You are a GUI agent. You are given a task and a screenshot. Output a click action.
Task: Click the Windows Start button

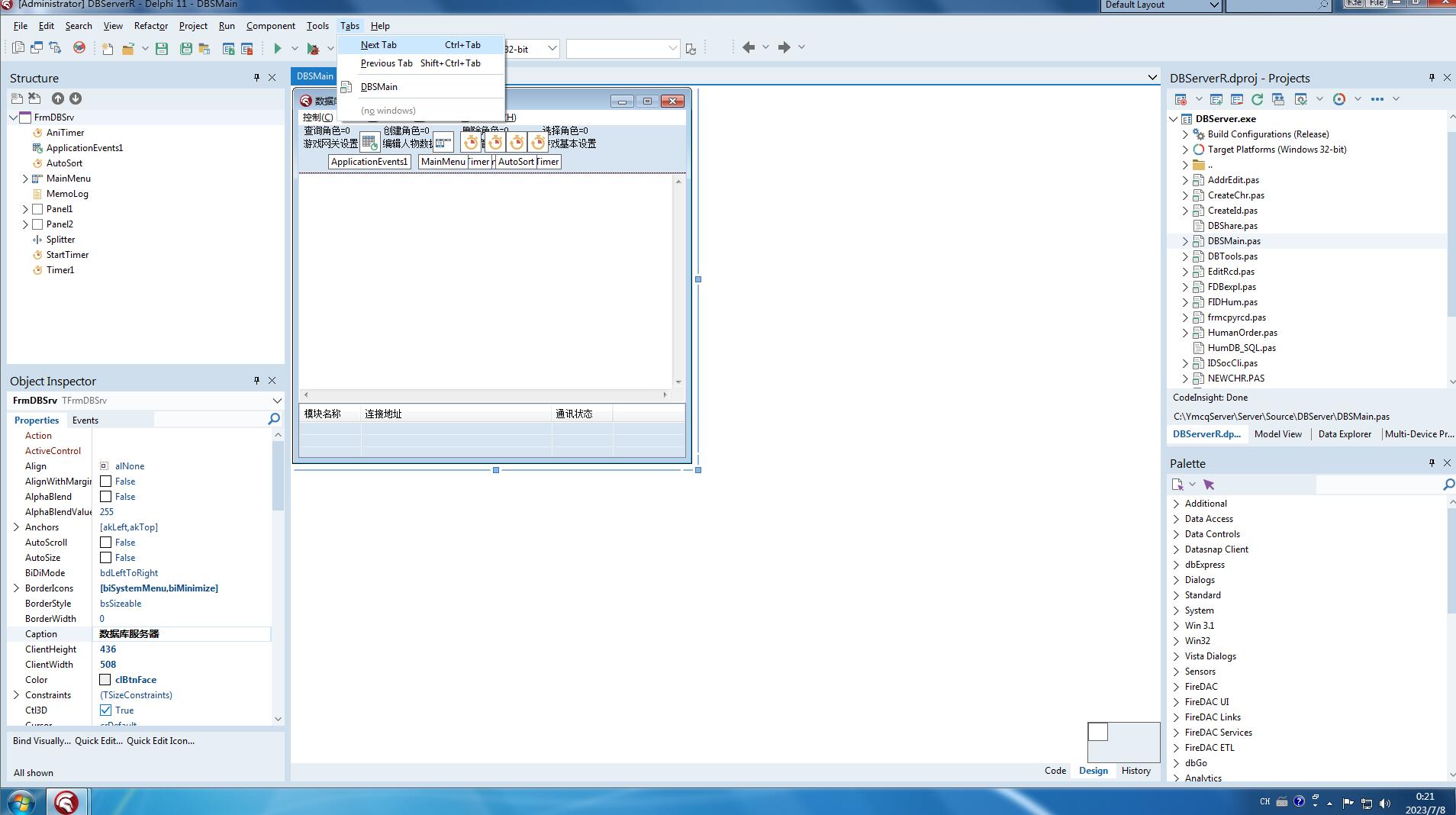pyautogui.click(x=21, y=803)
